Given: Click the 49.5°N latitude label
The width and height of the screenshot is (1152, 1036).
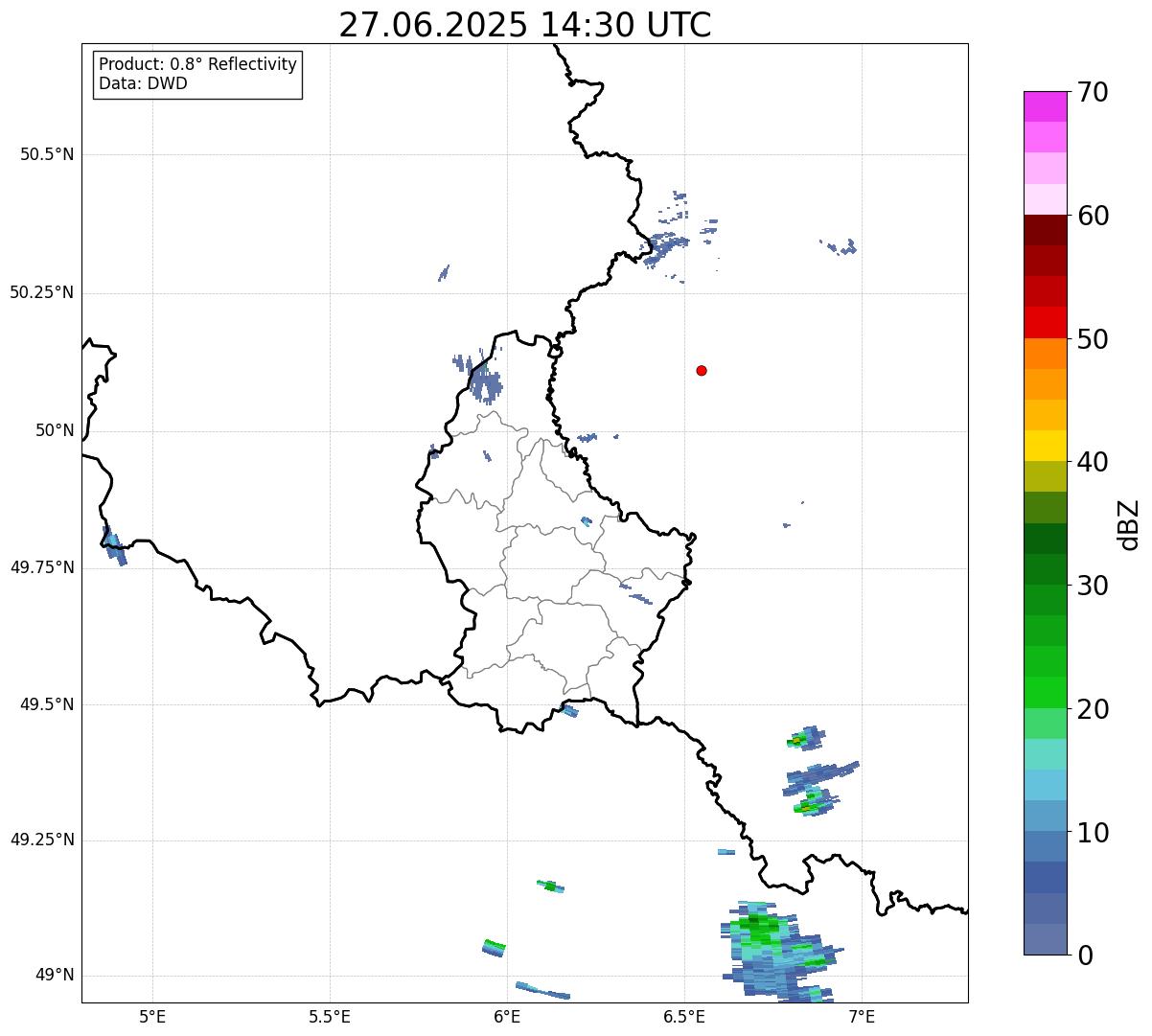Looking at the screenshot, I should 47,704.
